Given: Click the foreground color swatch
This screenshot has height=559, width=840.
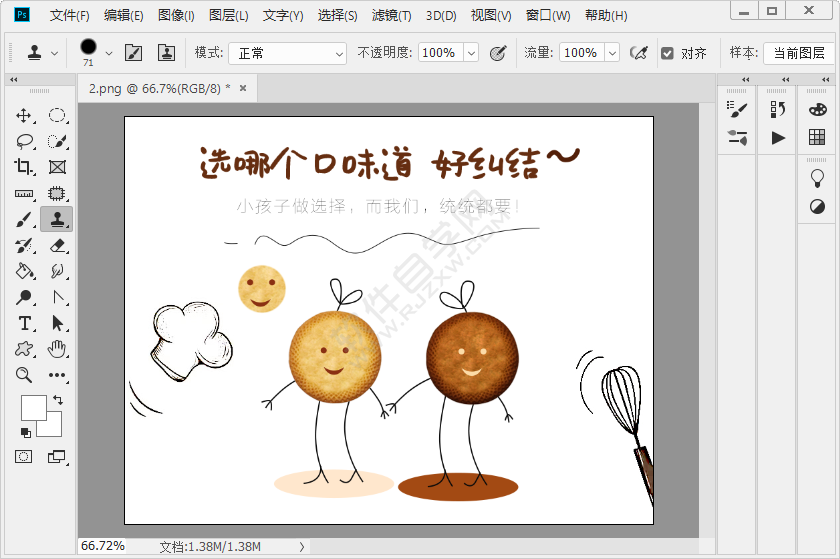Looking at the screenshot, I should pyautogui.click(x=33, y=408).
